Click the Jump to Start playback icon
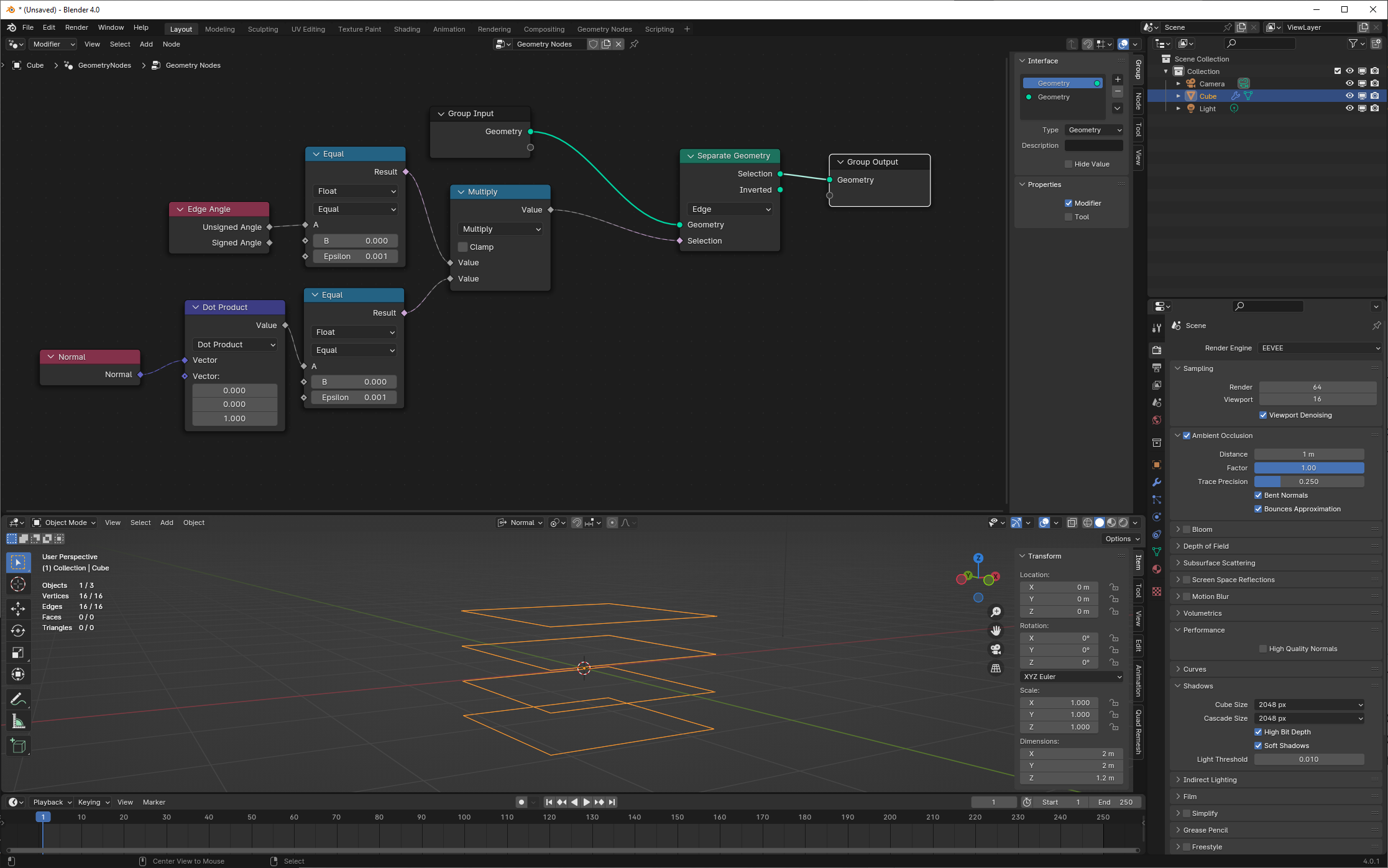 point(549,802)
